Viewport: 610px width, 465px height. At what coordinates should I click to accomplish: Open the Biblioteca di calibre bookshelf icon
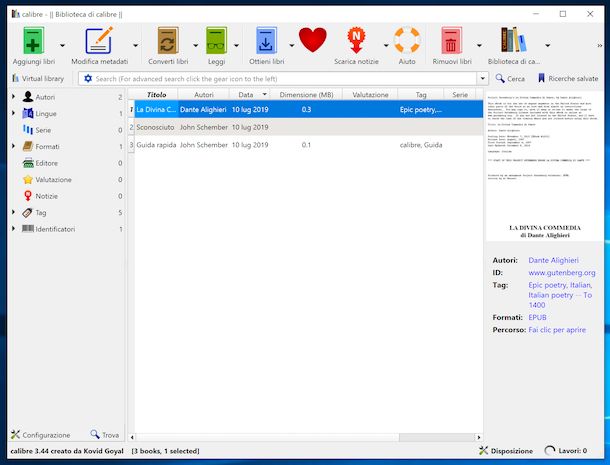[513, 40]
